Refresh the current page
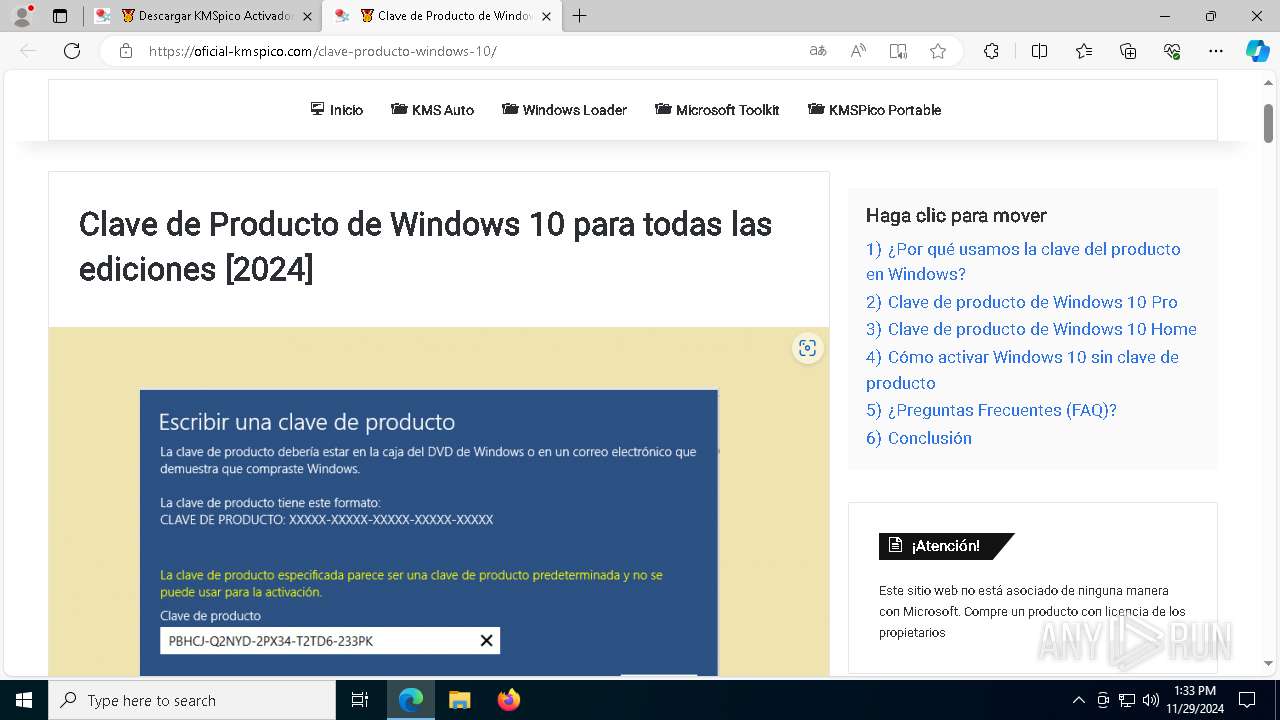 click(x=72, y=51)
